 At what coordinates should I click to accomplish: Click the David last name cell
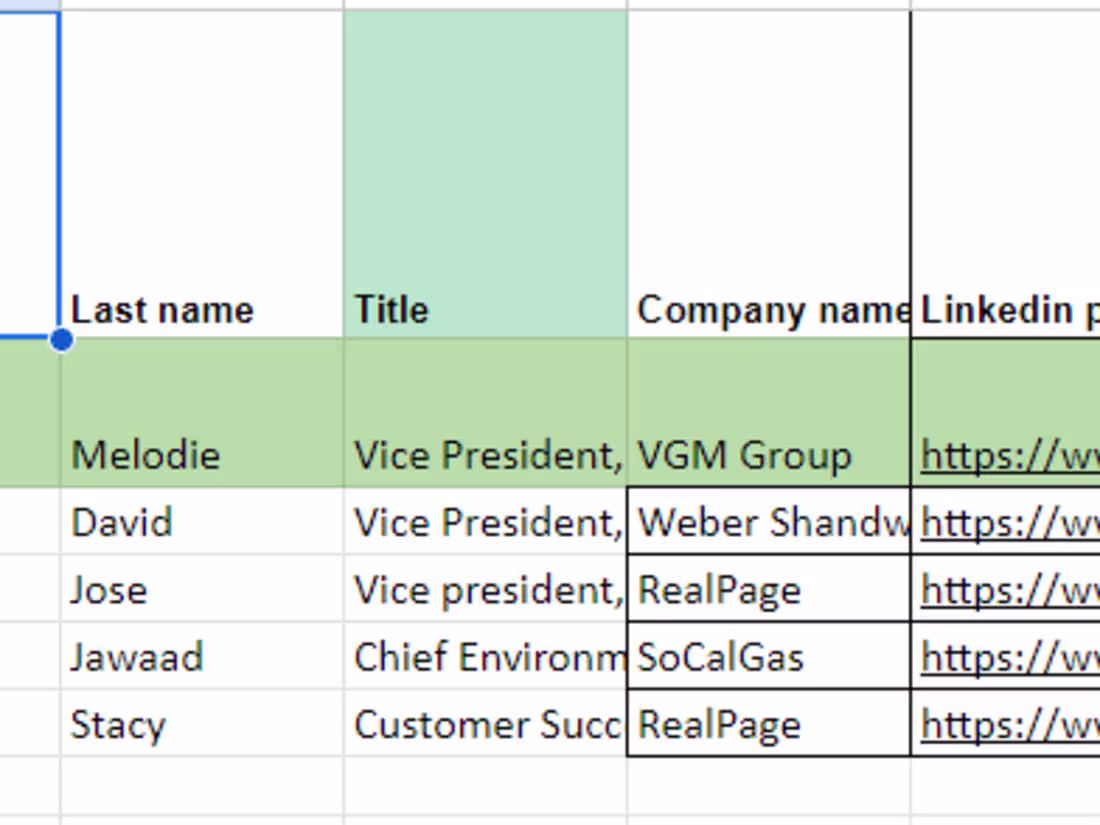[202, 521]
